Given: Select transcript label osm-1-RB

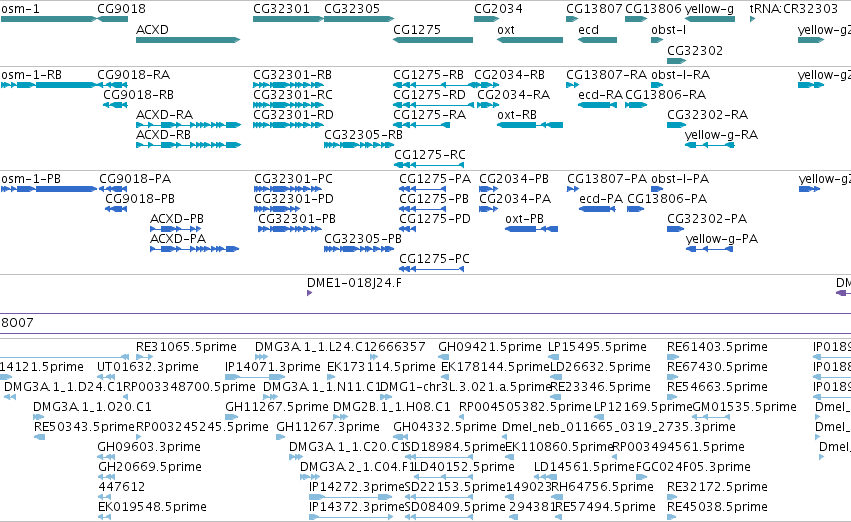Looking at the screenshot, I should (x=31, y=75).
